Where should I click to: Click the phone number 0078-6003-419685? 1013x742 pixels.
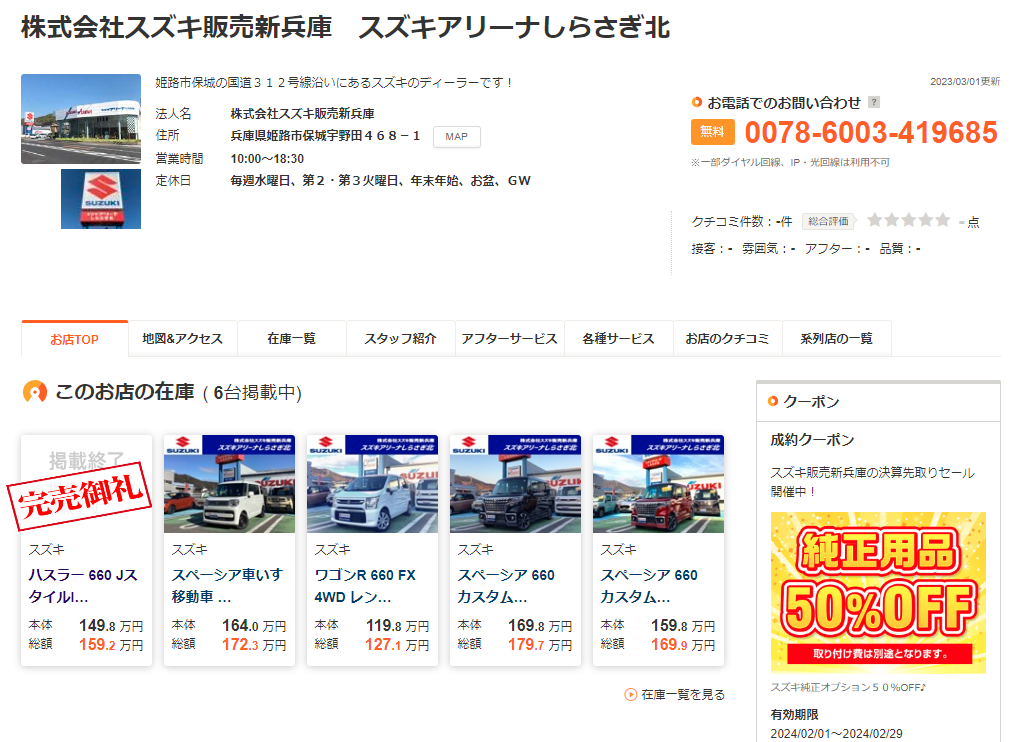871,132
